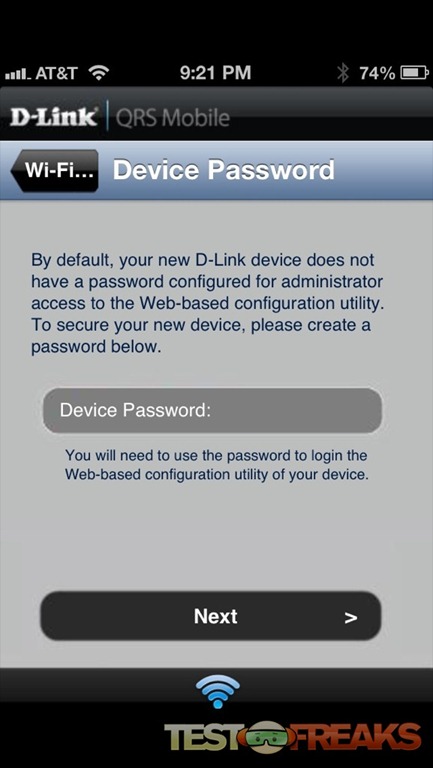
Task: Tap the Wi-Fi back button
Action: pos(54,170)
